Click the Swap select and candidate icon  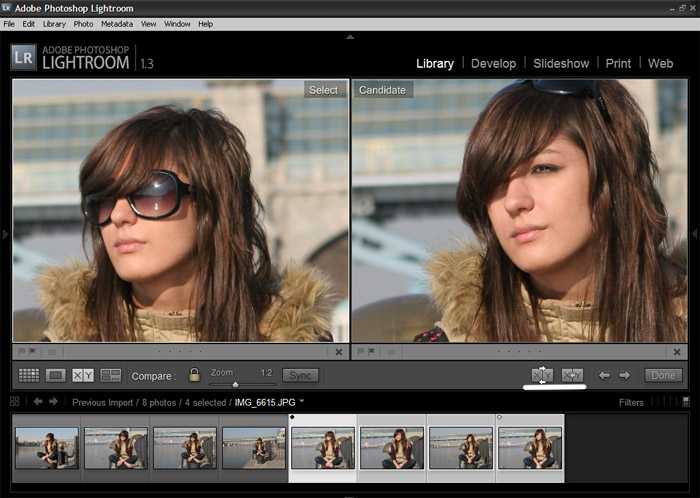tap(542, 375)
